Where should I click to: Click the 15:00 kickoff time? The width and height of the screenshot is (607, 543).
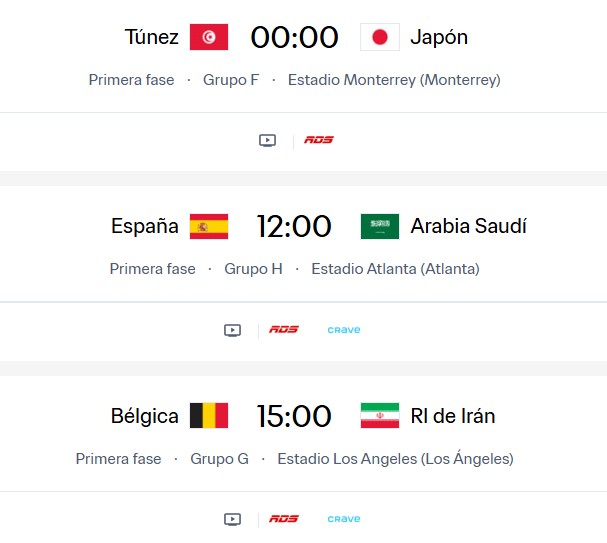click(x=294, y=416)
